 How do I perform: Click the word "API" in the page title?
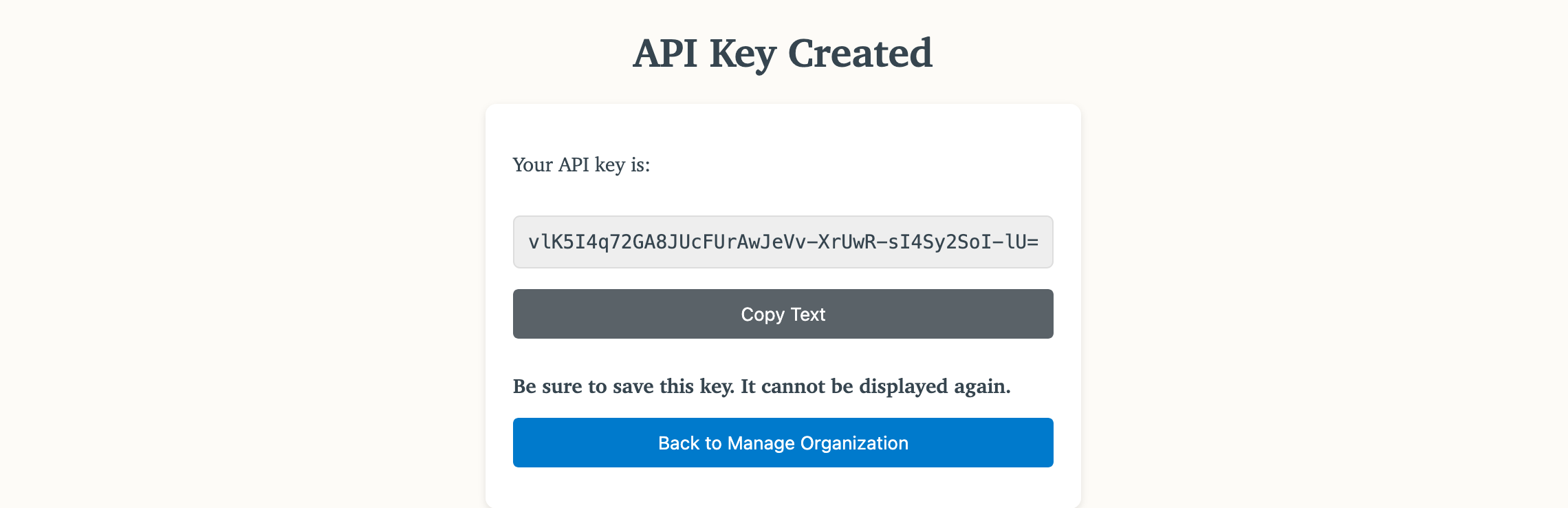[665, 53]
